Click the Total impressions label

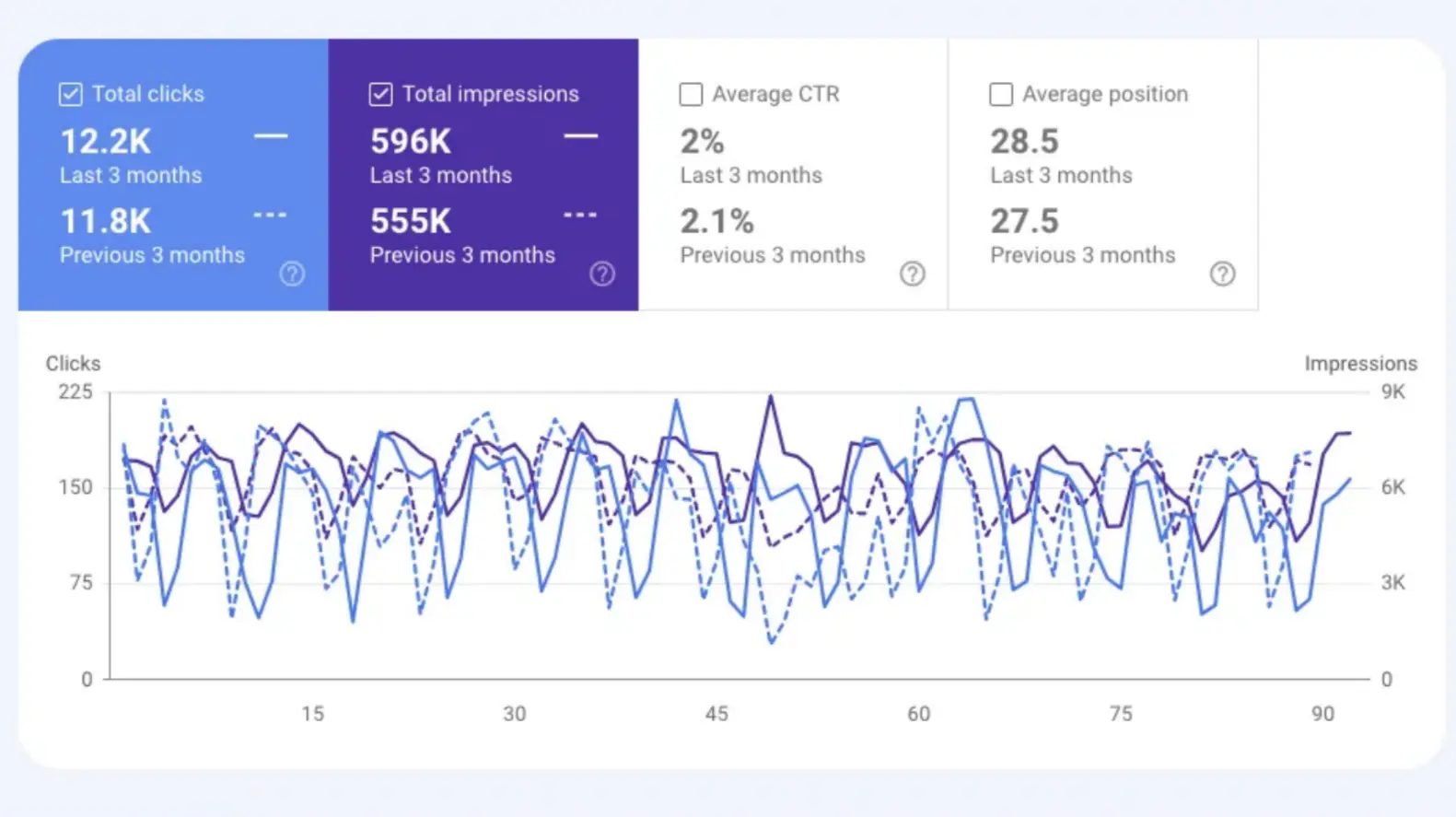491,94
